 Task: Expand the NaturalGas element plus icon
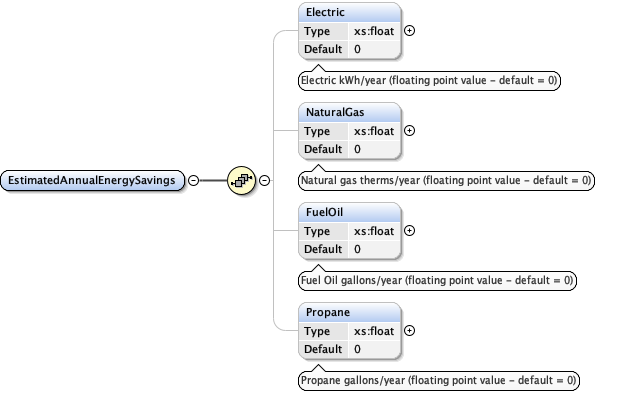coord(410,131)
